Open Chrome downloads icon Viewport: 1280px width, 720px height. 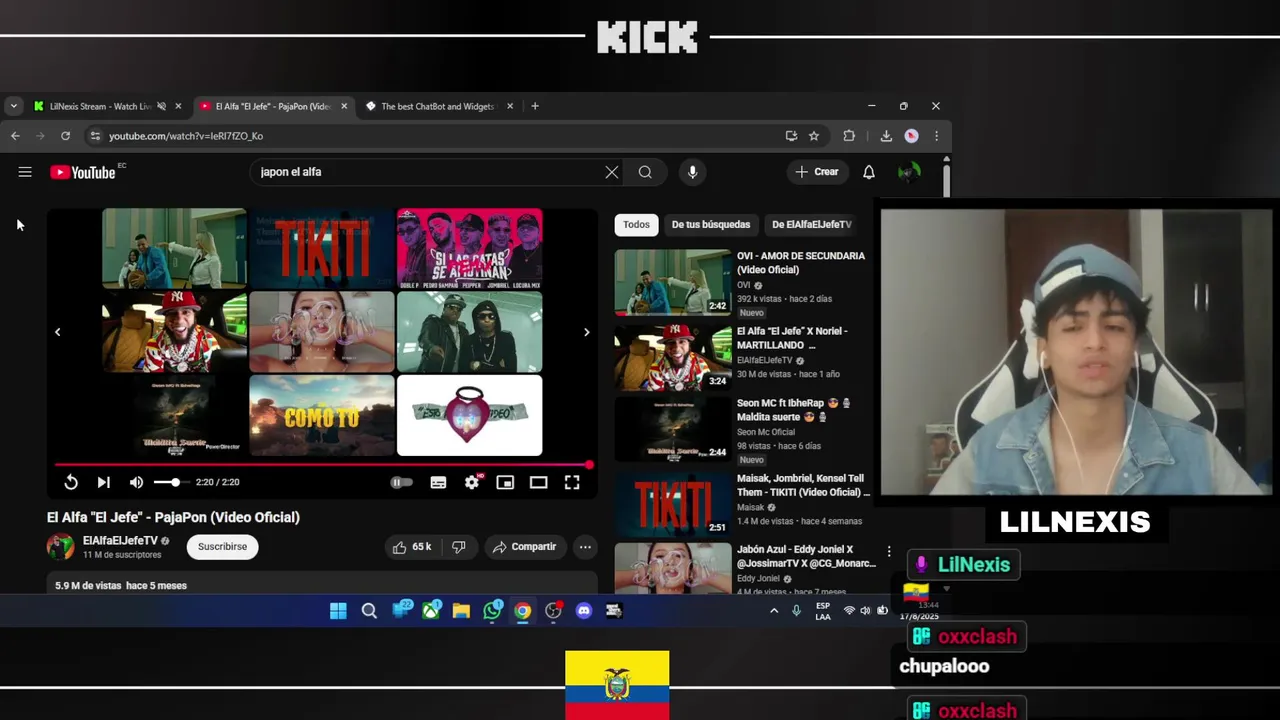click(x=886, y=136)
